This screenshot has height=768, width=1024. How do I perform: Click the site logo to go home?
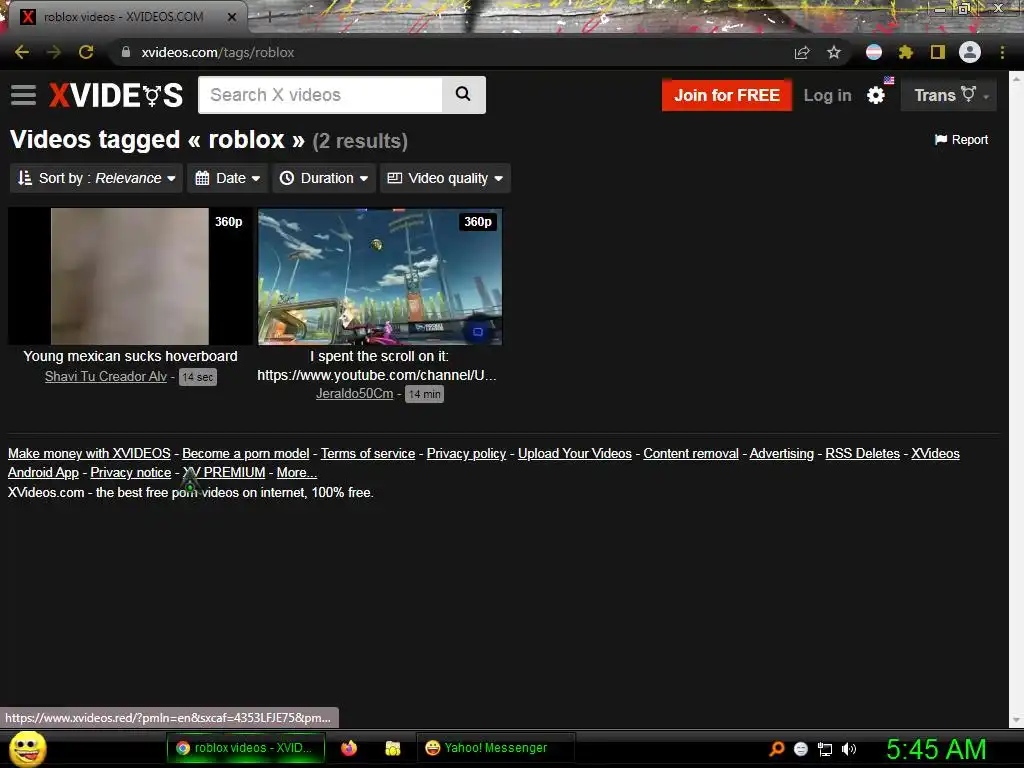click(116, 95)
